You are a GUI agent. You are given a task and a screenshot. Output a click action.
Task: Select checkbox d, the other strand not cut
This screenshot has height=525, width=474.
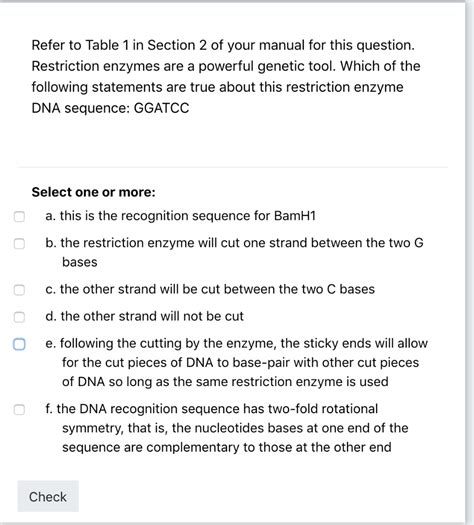pos(19,317)
